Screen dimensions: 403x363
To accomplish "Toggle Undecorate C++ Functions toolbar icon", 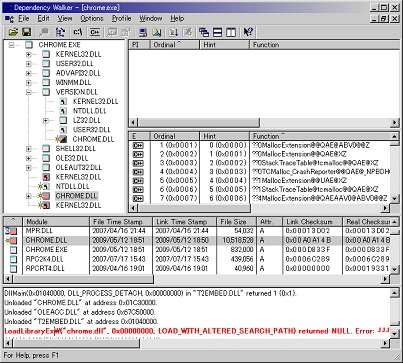I will coord(95,32).
